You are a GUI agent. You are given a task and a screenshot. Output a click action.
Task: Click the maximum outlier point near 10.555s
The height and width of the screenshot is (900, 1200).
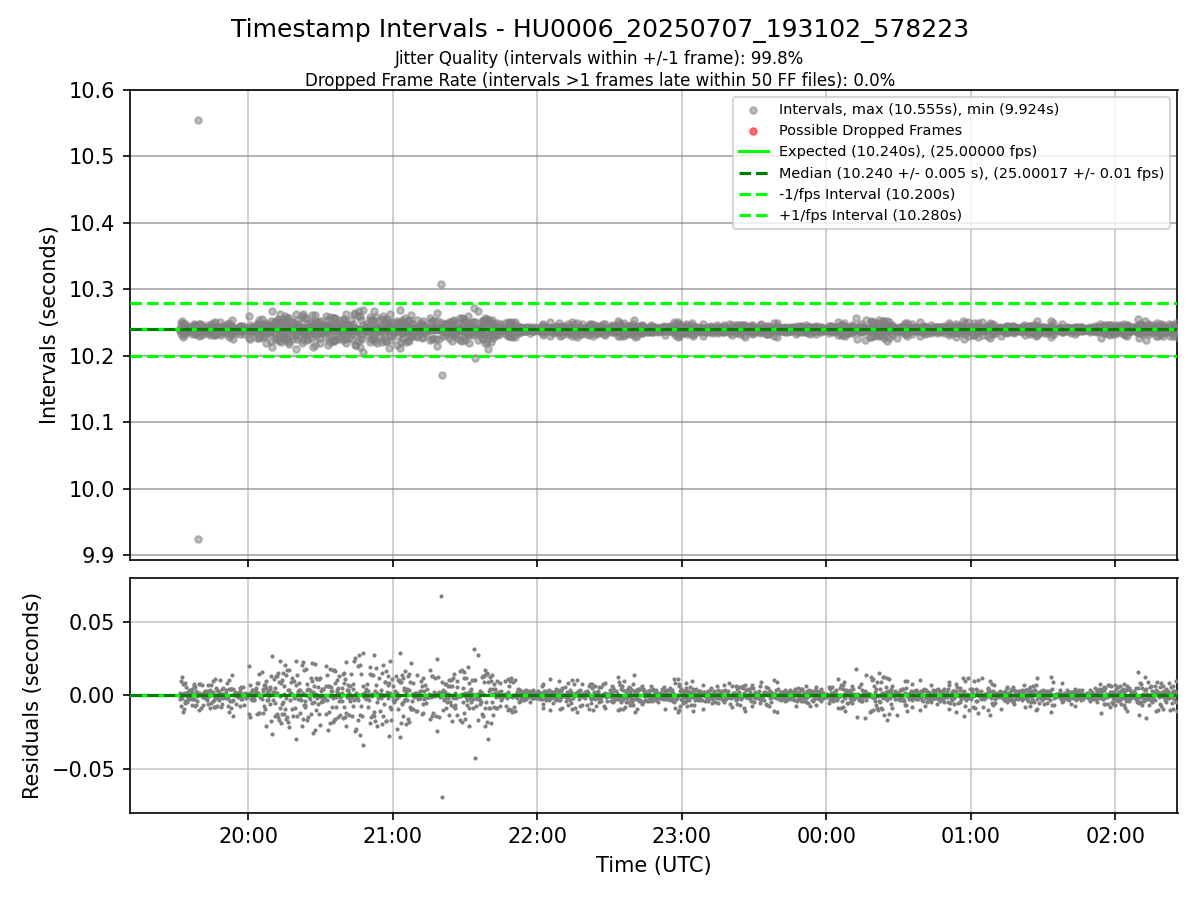tap(198, 120)
